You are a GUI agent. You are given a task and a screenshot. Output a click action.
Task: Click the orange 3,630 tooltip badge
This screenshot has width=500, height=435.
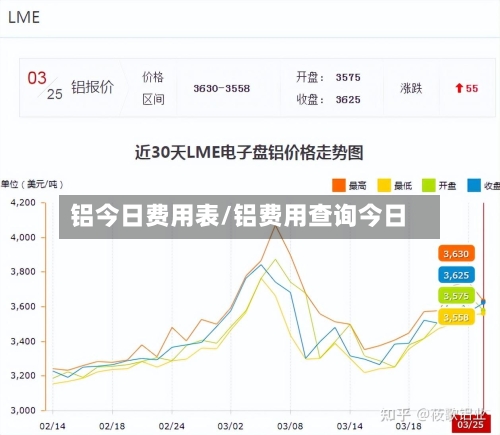tap(456, 254)
